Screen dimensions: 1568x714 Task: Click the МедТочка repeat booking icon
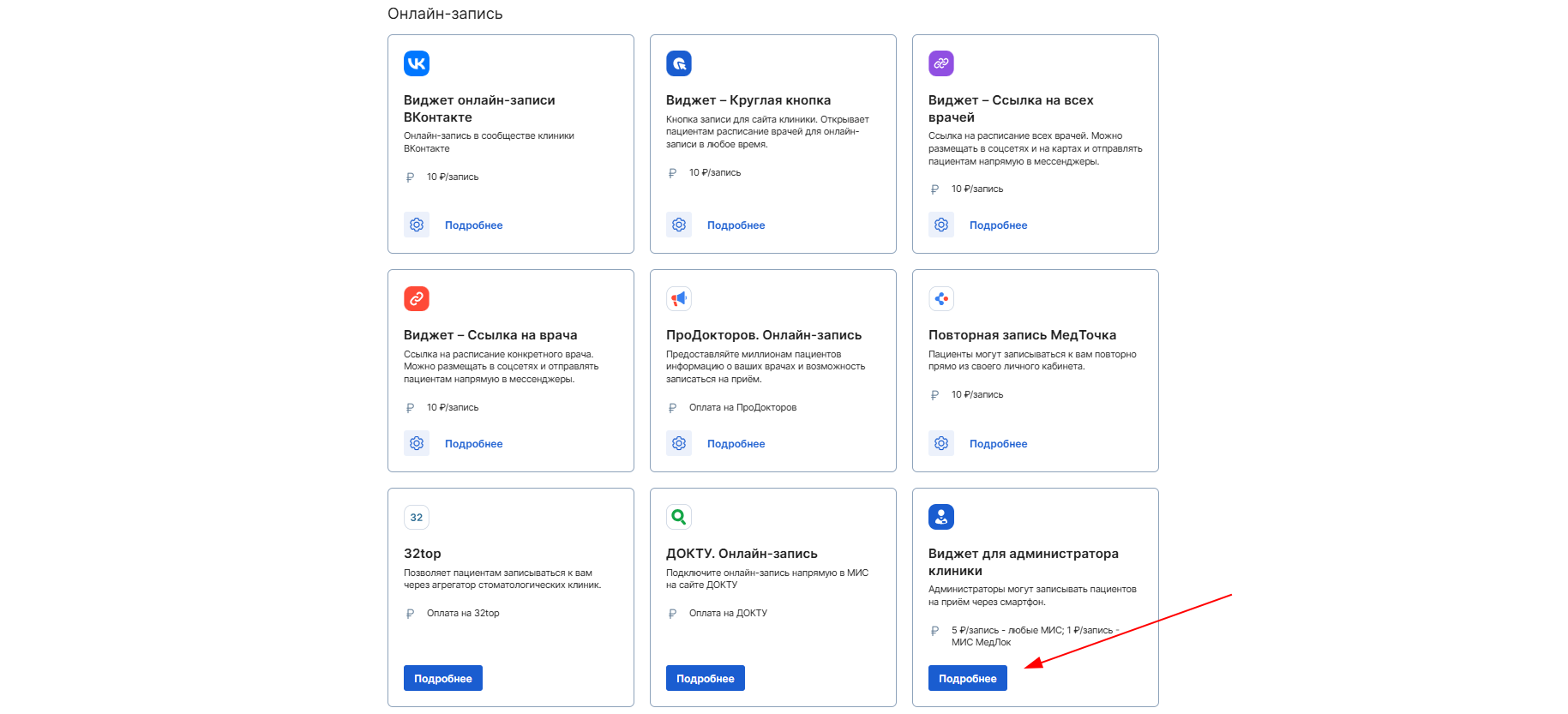pos(941,298)
